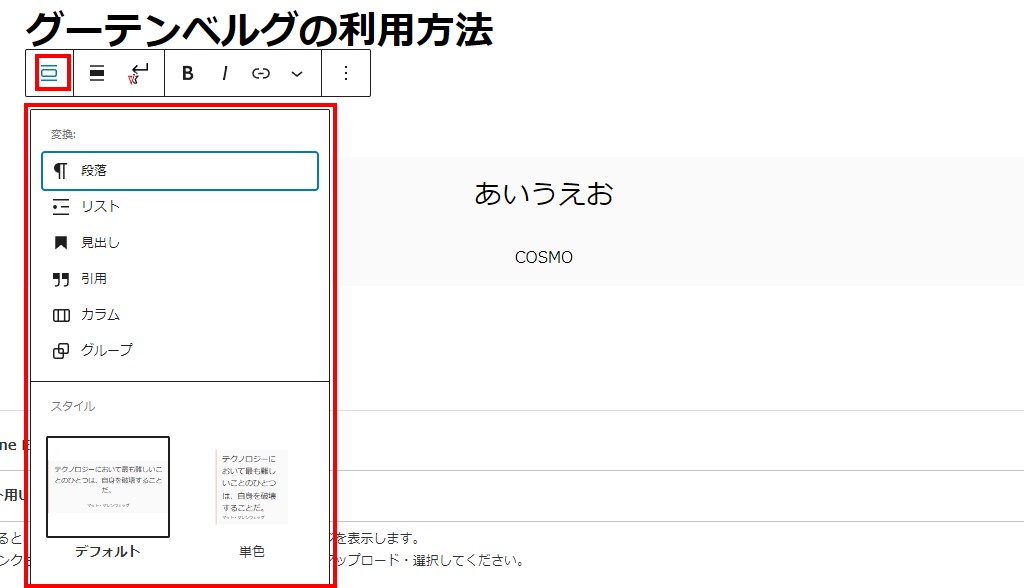Change block to 引用 (quote)
The width and height of the screenshot is (1024, 588).
point(94,279)
